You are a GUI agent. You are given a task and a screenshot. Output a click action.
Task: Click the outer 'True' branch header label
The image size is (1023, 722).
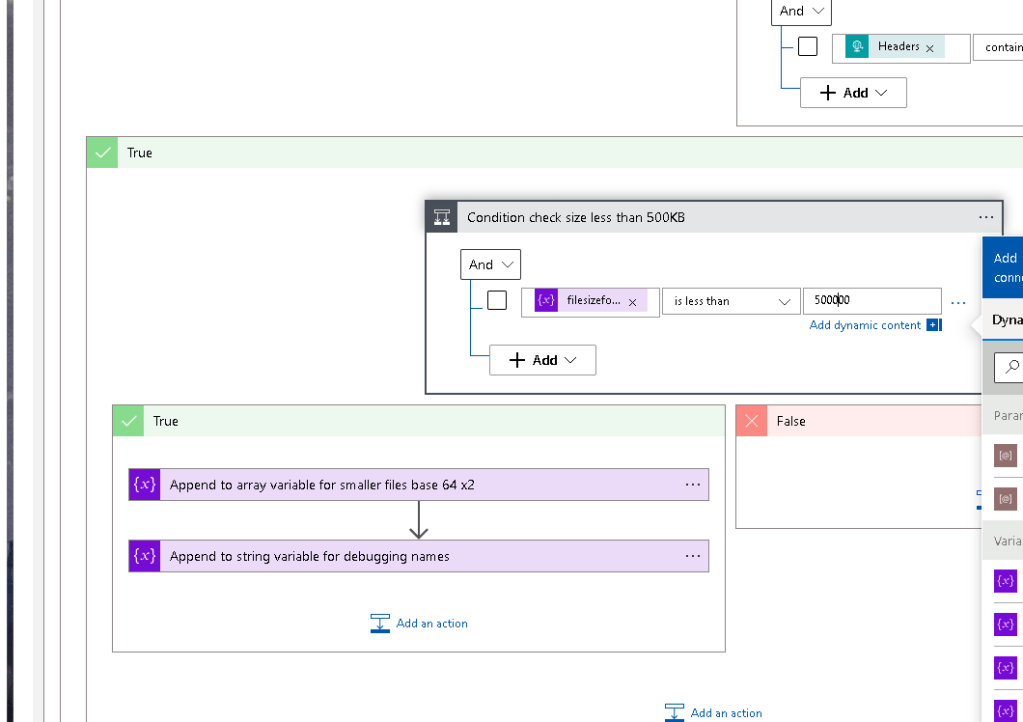(x=140, y=153)
